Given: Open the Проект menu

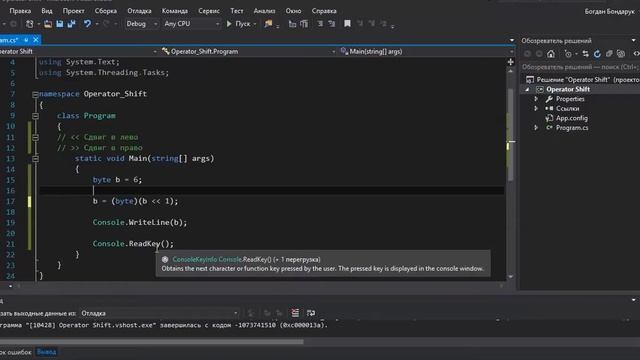Looking at the screenshot, I should pos(73,11).
